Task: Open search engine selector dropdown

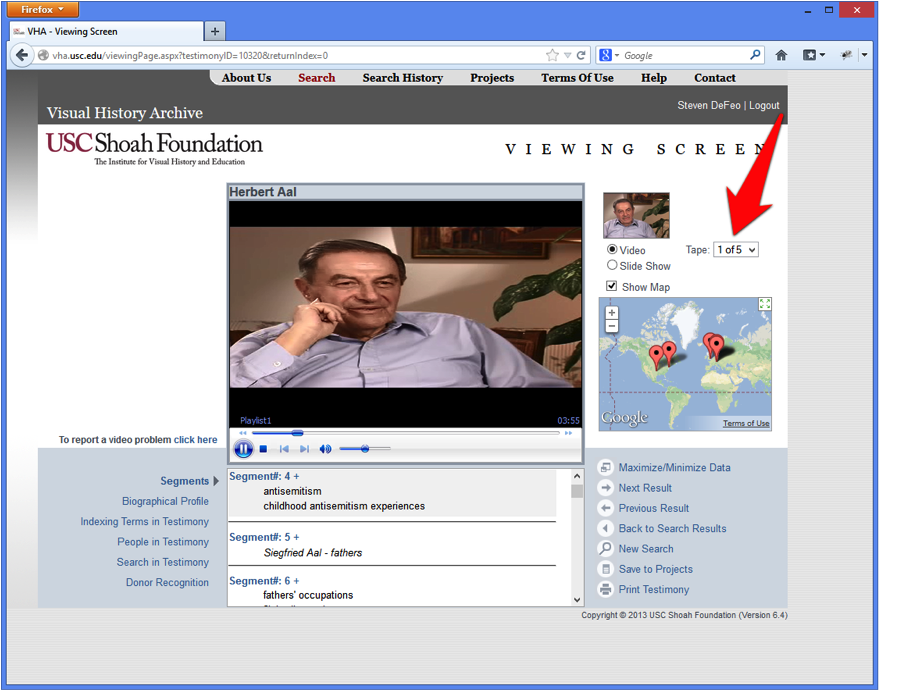Action: tap(609, 55)
